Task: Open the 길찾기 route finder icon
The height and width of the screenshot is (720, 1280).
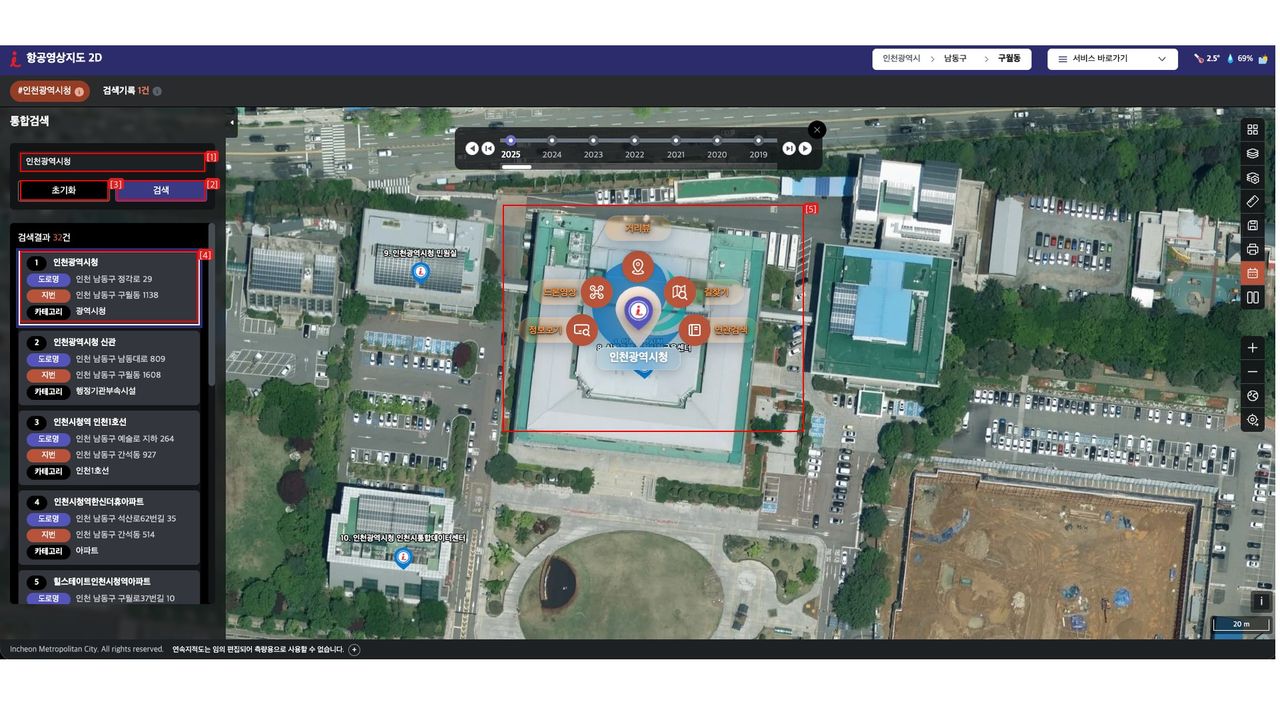Action: pyautogui.click(x=680, y=292)
